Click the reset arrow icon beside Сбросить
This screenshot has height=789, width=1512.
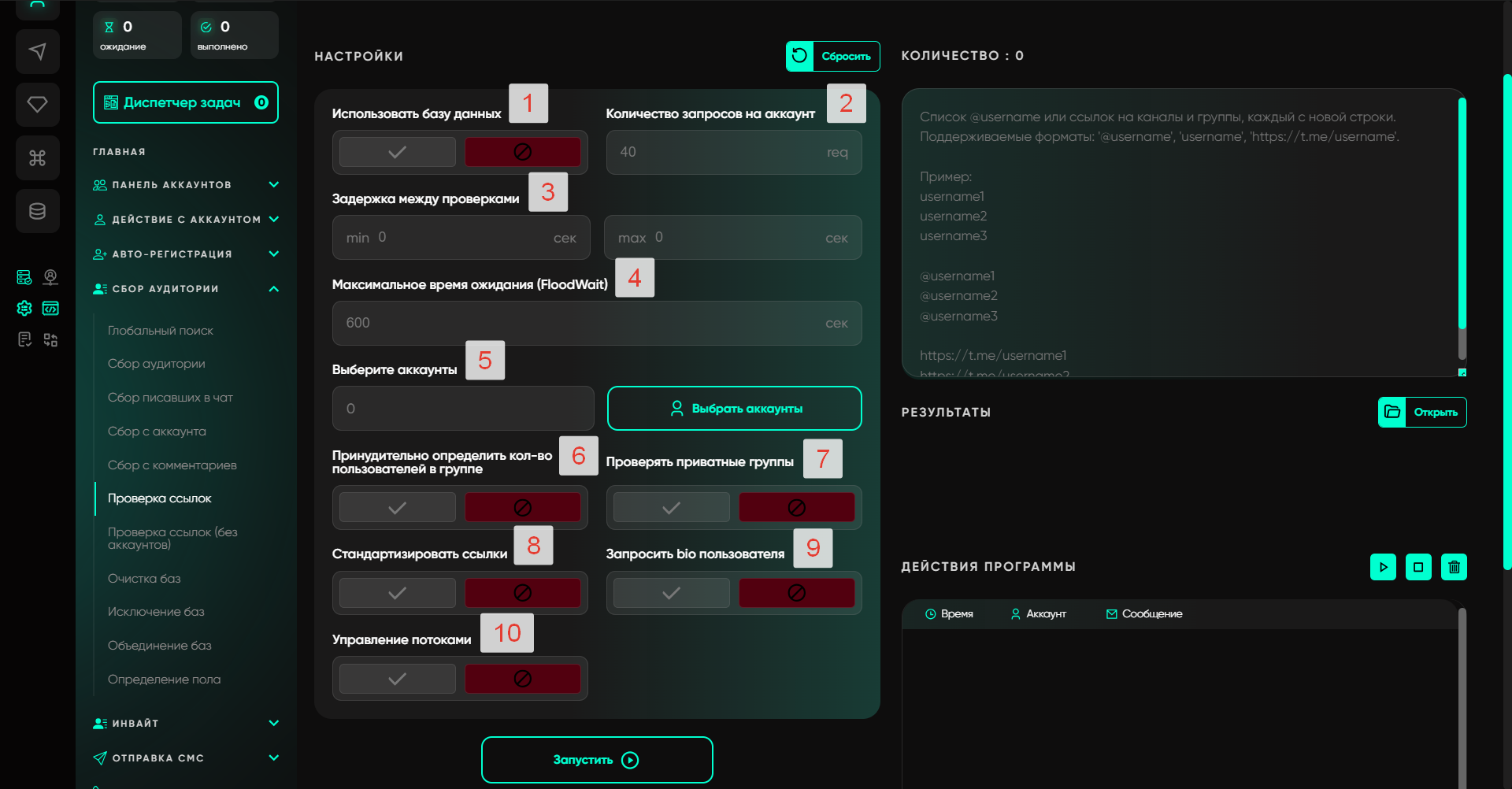(x=799, y=56)
